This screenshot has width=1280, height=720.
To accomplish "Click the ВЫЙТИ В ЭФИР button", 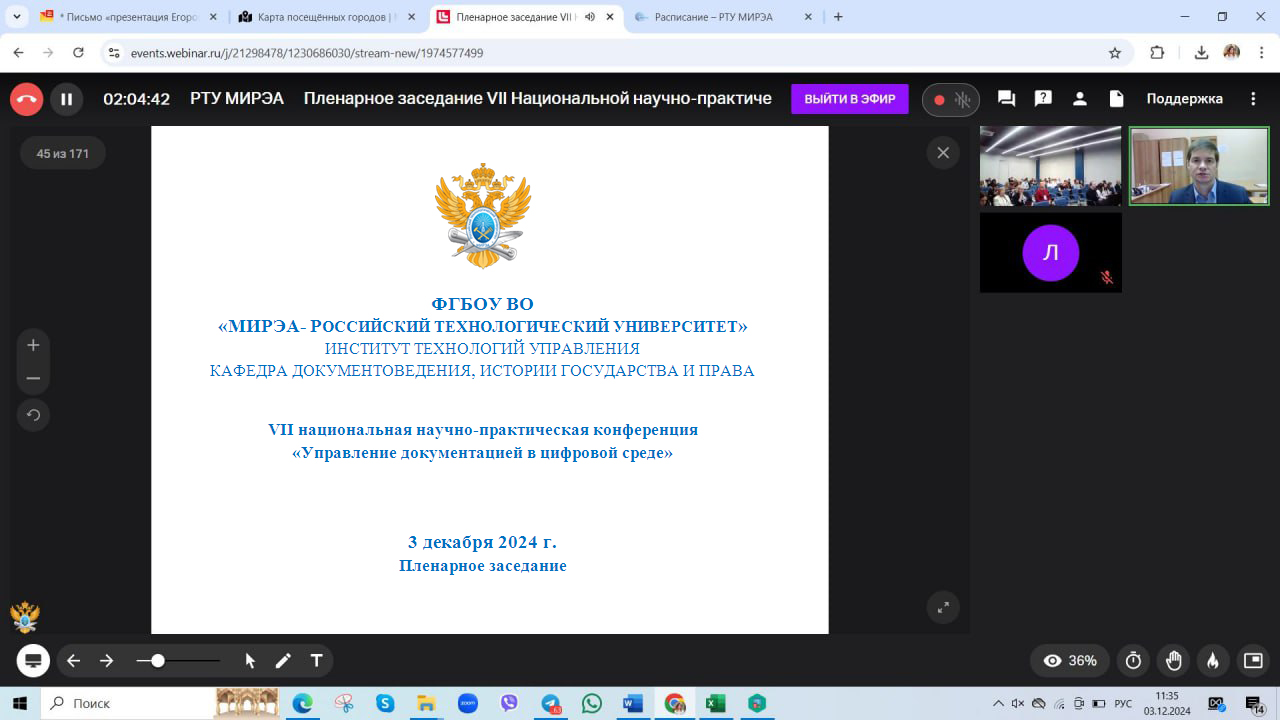I will click(850, 99).
